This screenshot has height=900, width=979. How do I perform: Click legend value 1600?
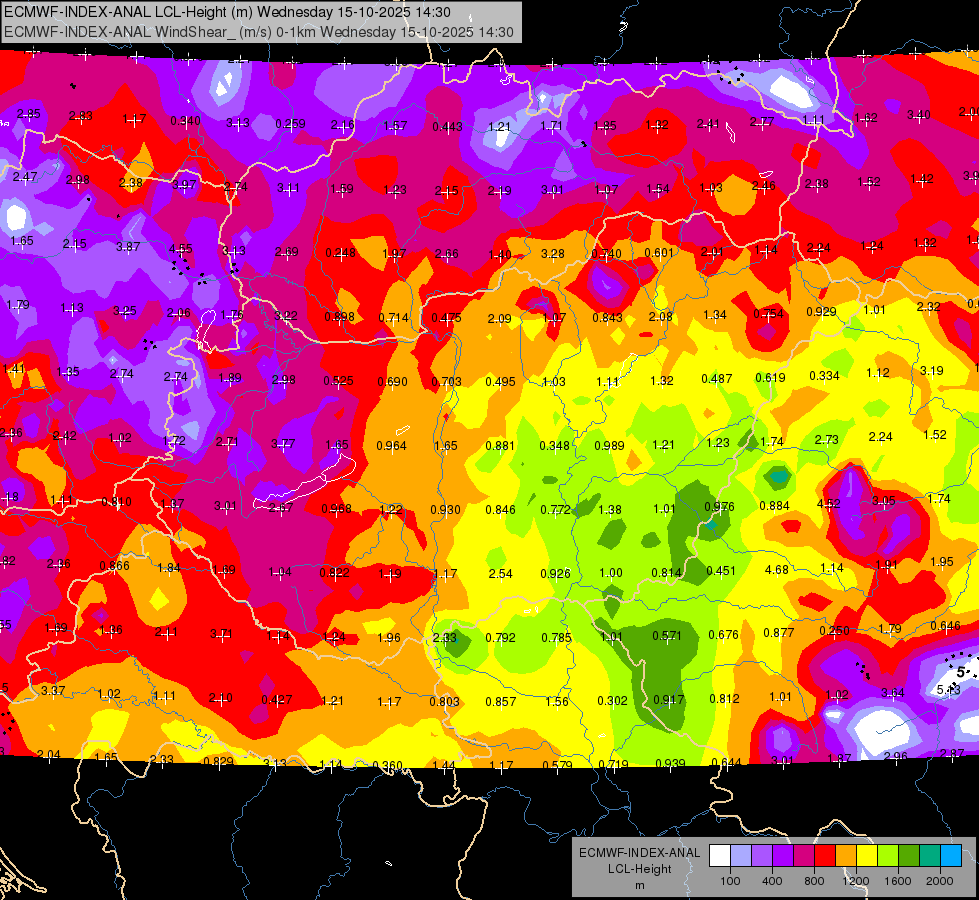click(897, 881)
